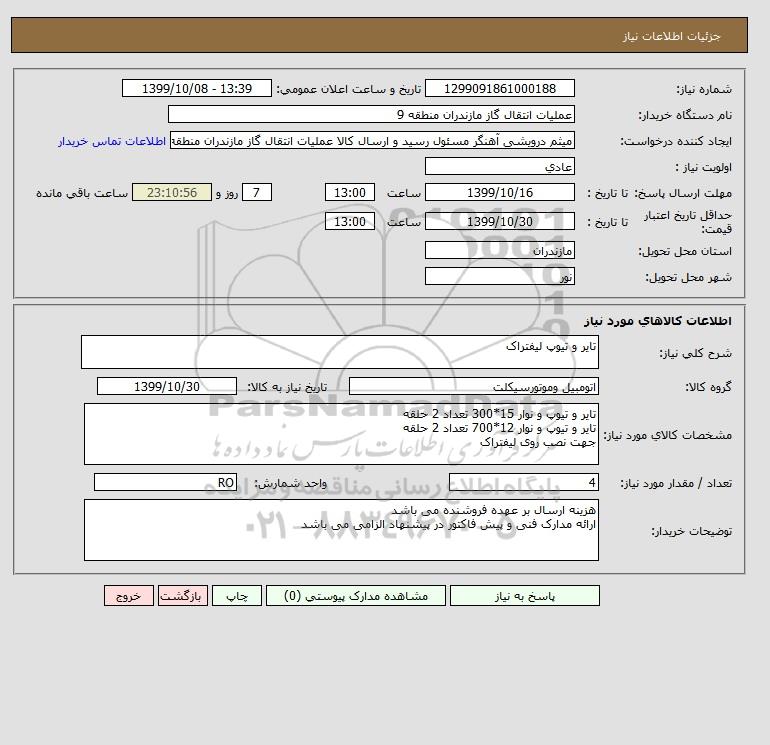Viewport: 770px width, 745px height.
Task: Open اطلاعات تماس خریدار link
Action: [x=112, y=141]
